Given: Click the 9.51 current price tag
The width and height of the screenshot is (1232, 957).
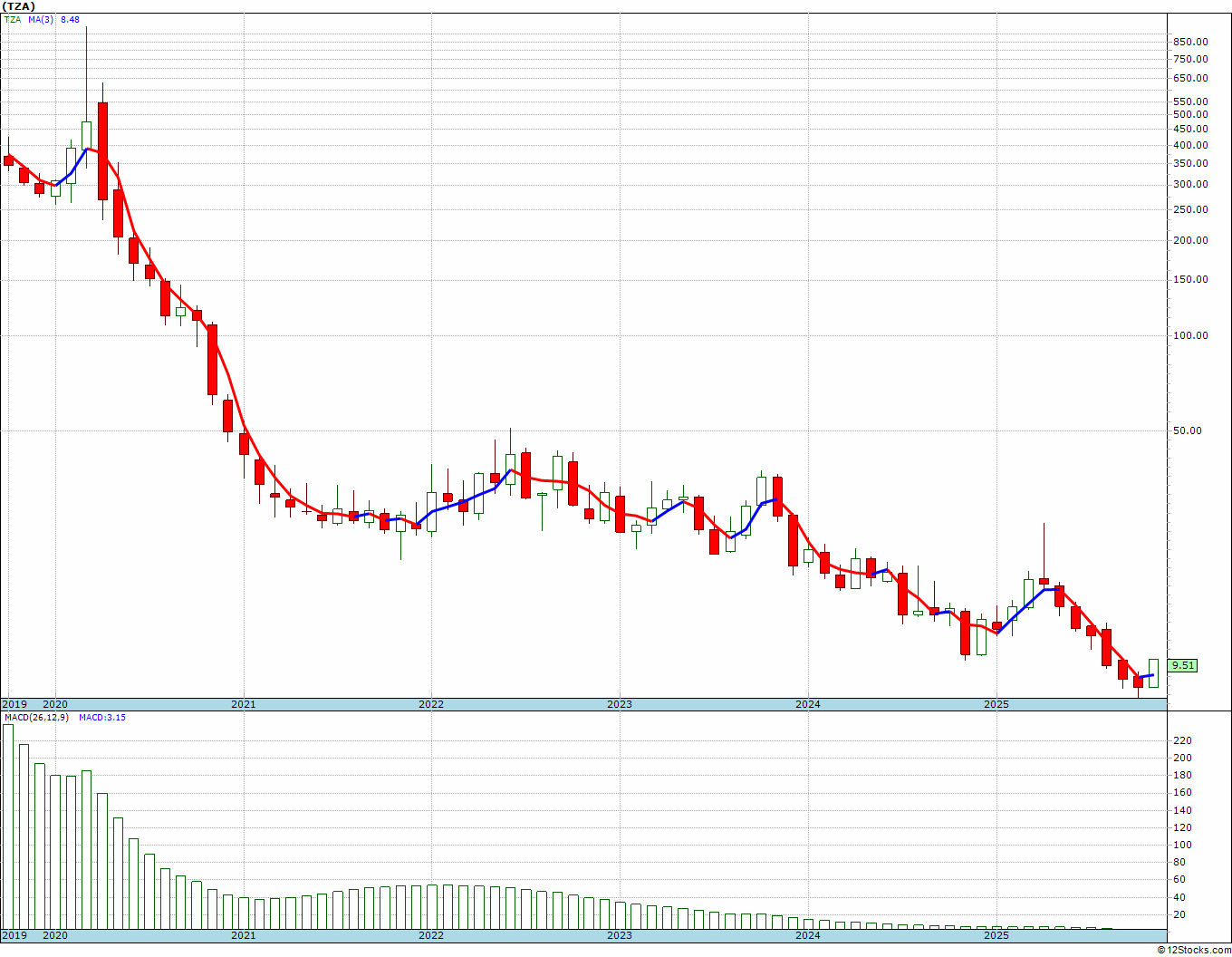Looking at the screenshot, I should (x=1183, y=665).
